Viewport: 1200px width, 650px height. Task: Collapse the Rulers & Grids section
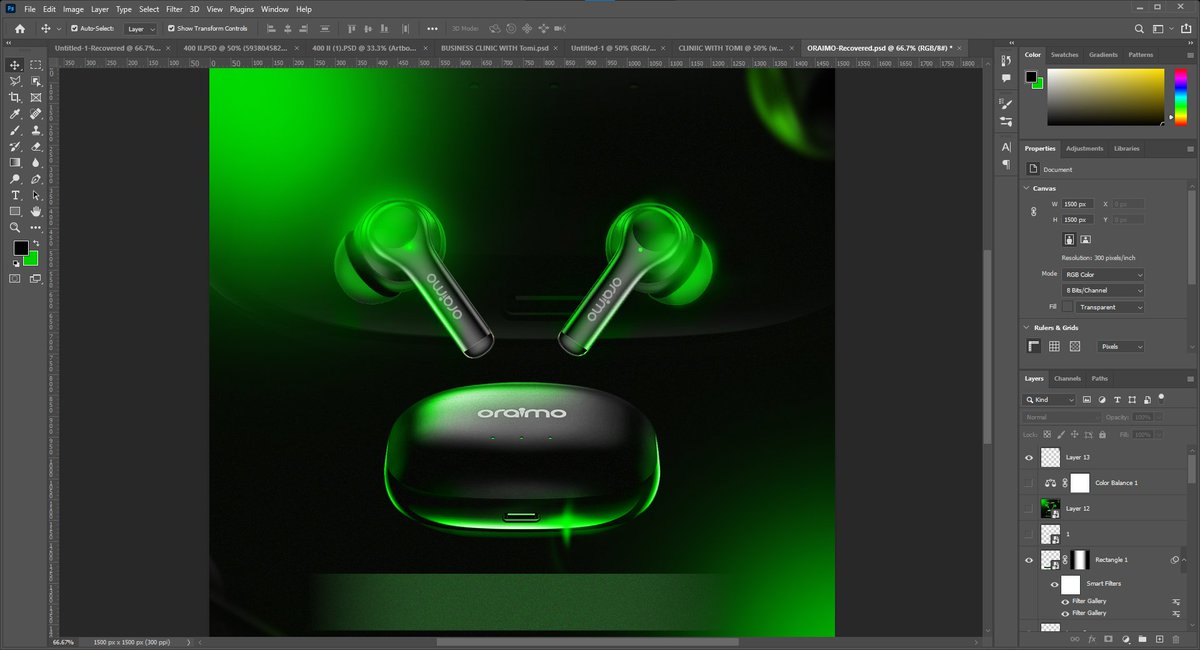pyautogui.click(x=1026, y=327)
